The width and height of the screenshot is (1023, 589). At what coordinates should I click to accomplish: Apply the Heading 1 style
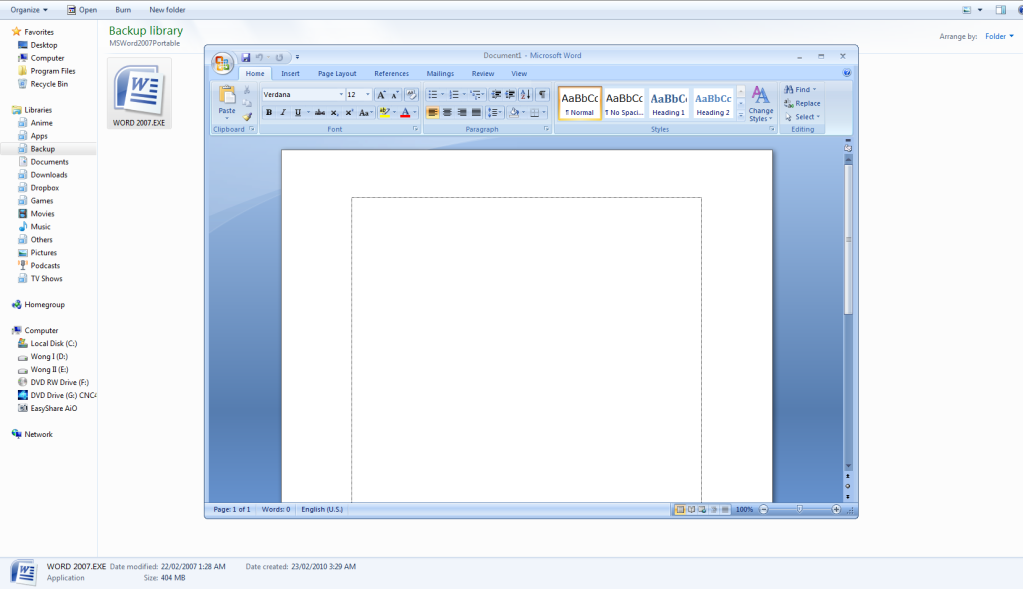(x=669, y=103)
